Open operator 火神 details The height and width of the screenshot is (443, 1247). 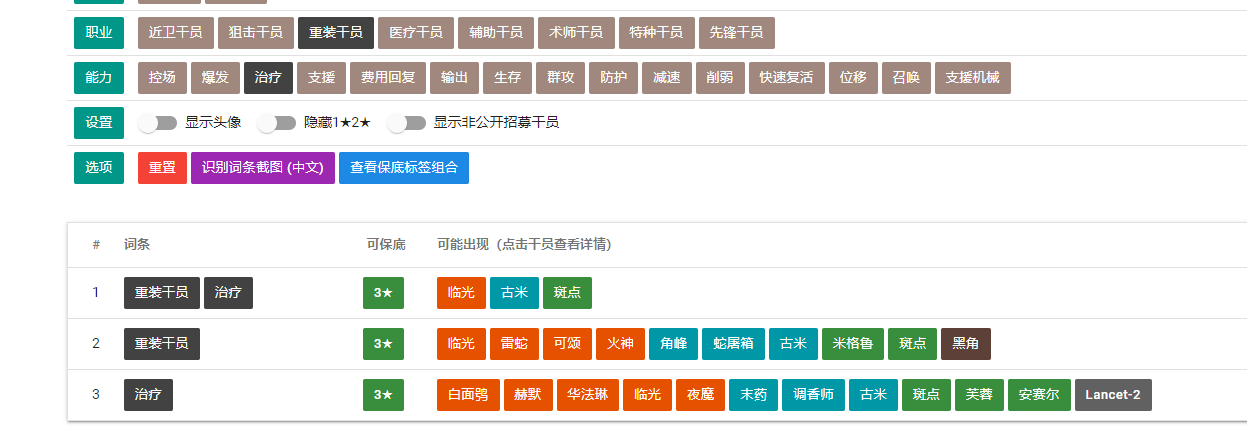620,344
